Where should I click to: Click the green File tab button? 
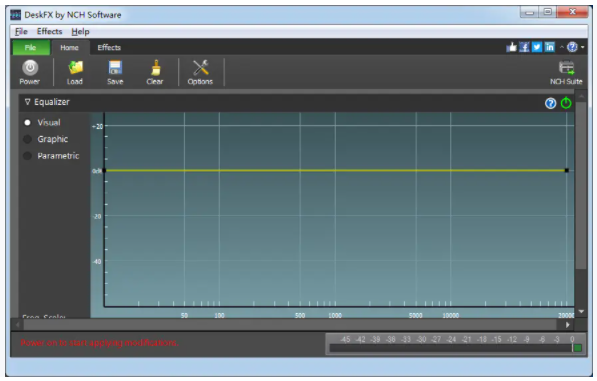(31, 48)
